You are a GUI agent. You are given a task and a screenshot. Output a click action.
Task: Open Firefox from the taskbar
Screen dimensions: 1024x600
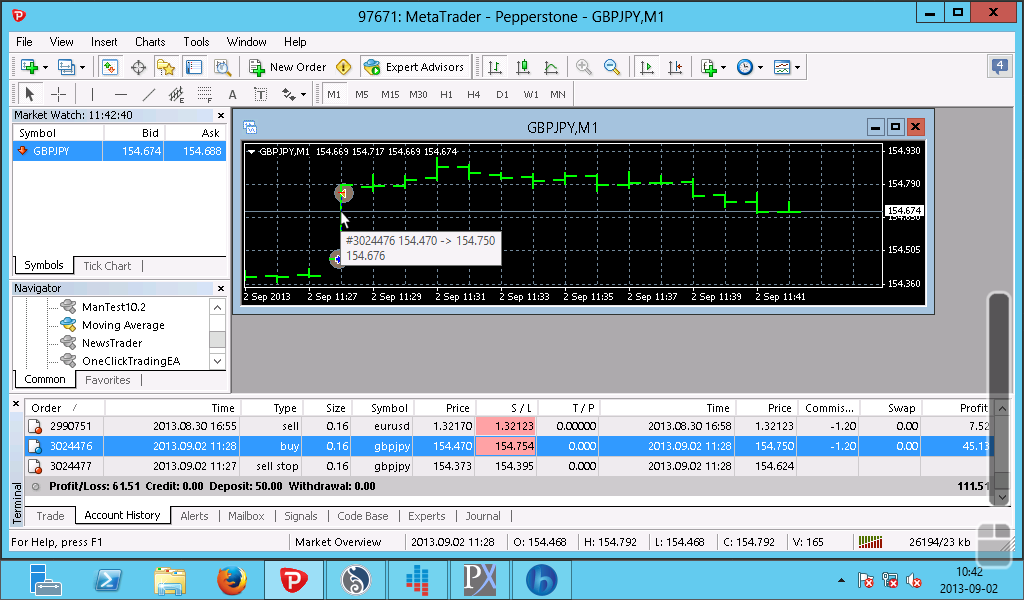[232, 580]
